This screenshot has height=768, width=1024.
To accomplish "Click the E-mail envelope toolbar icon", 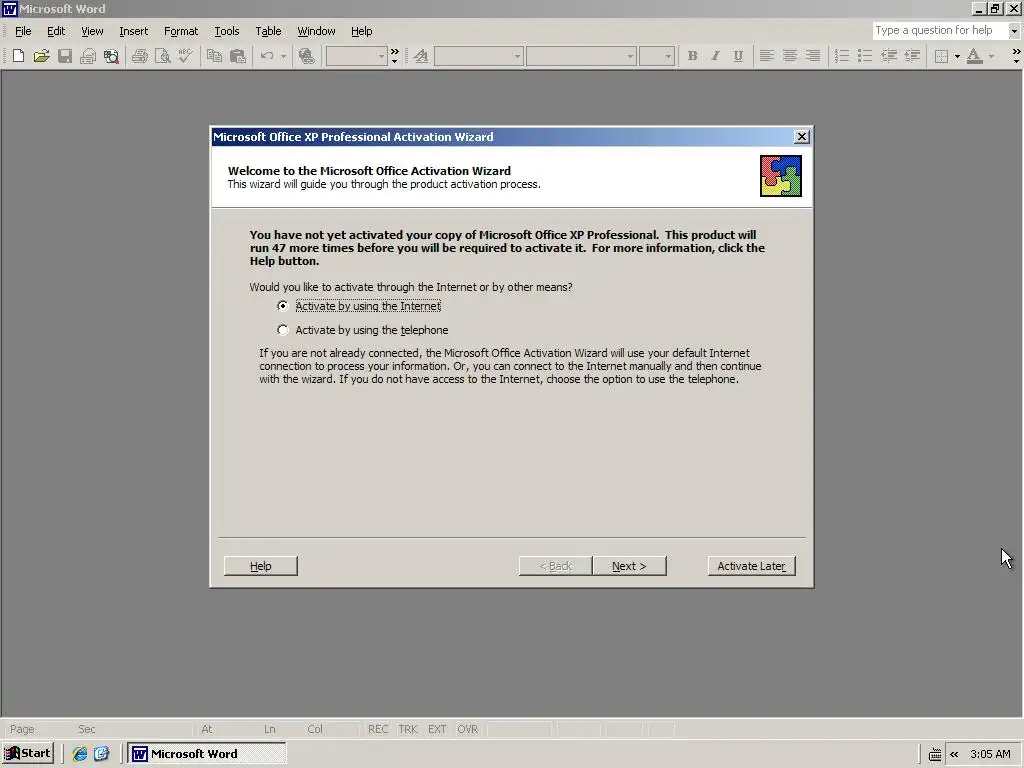I will click(x=88, y=56).
